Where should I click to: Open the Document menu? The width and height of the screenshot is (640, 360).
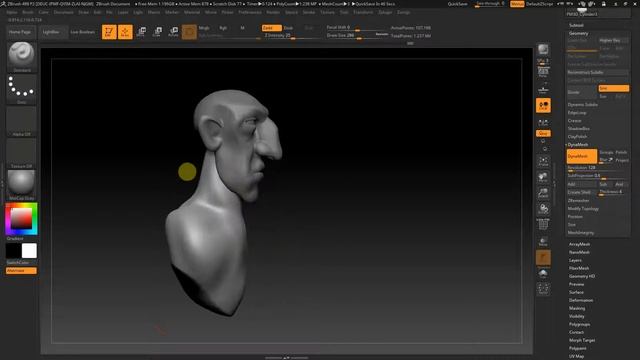point(63,12)
